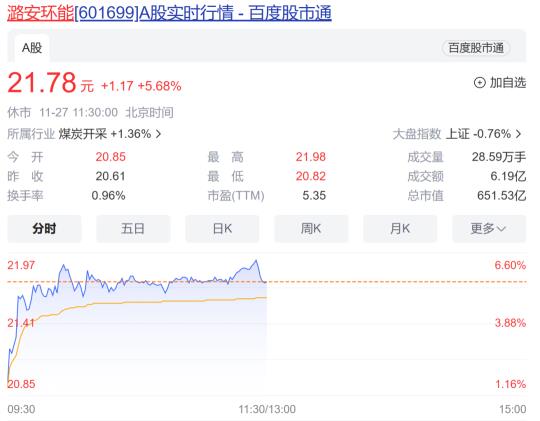The width and height of the screenshot is (540, 421).
Task: Click the plus icon beside 加自选
Action: point(479,83)
